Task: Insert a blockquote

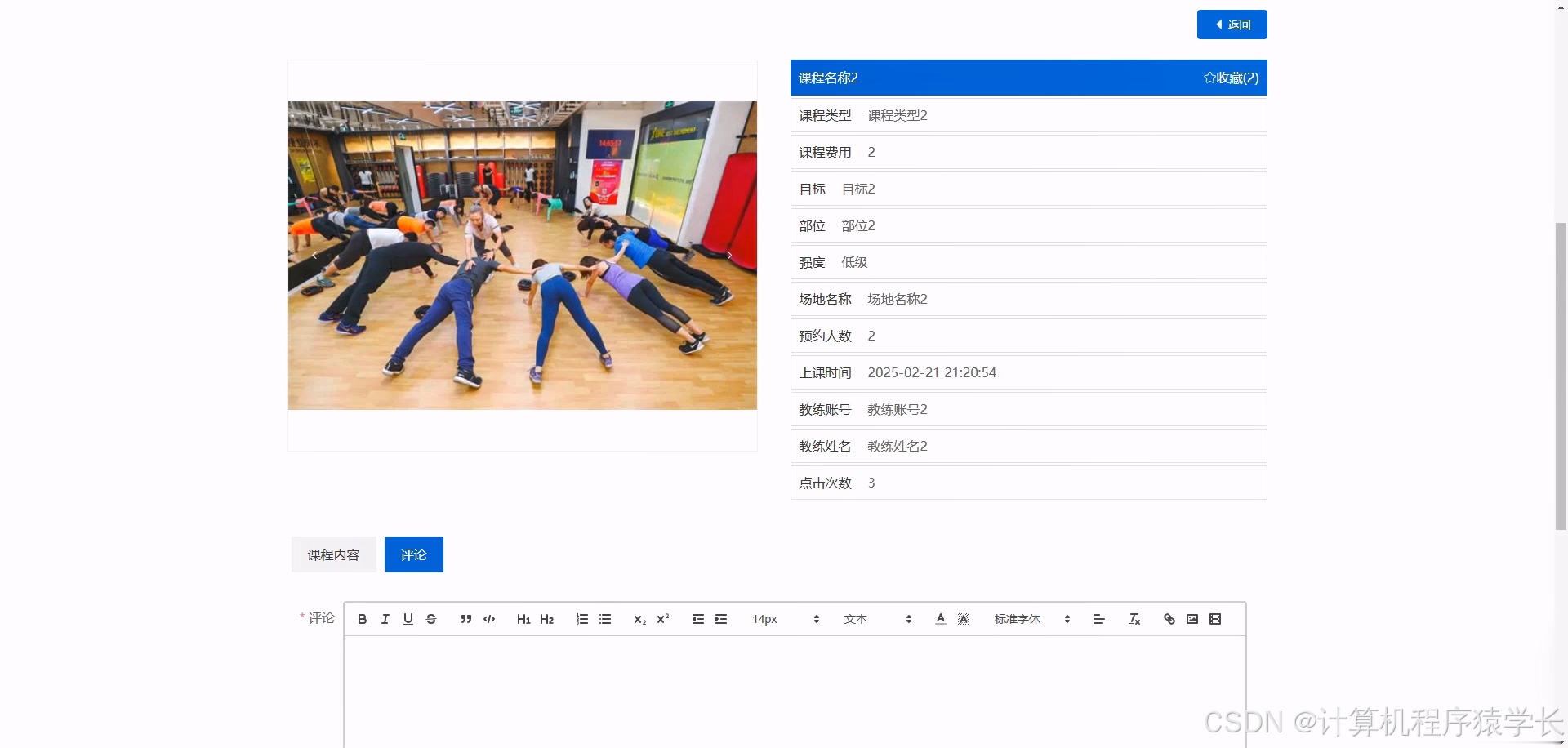Action: [465, 619]
